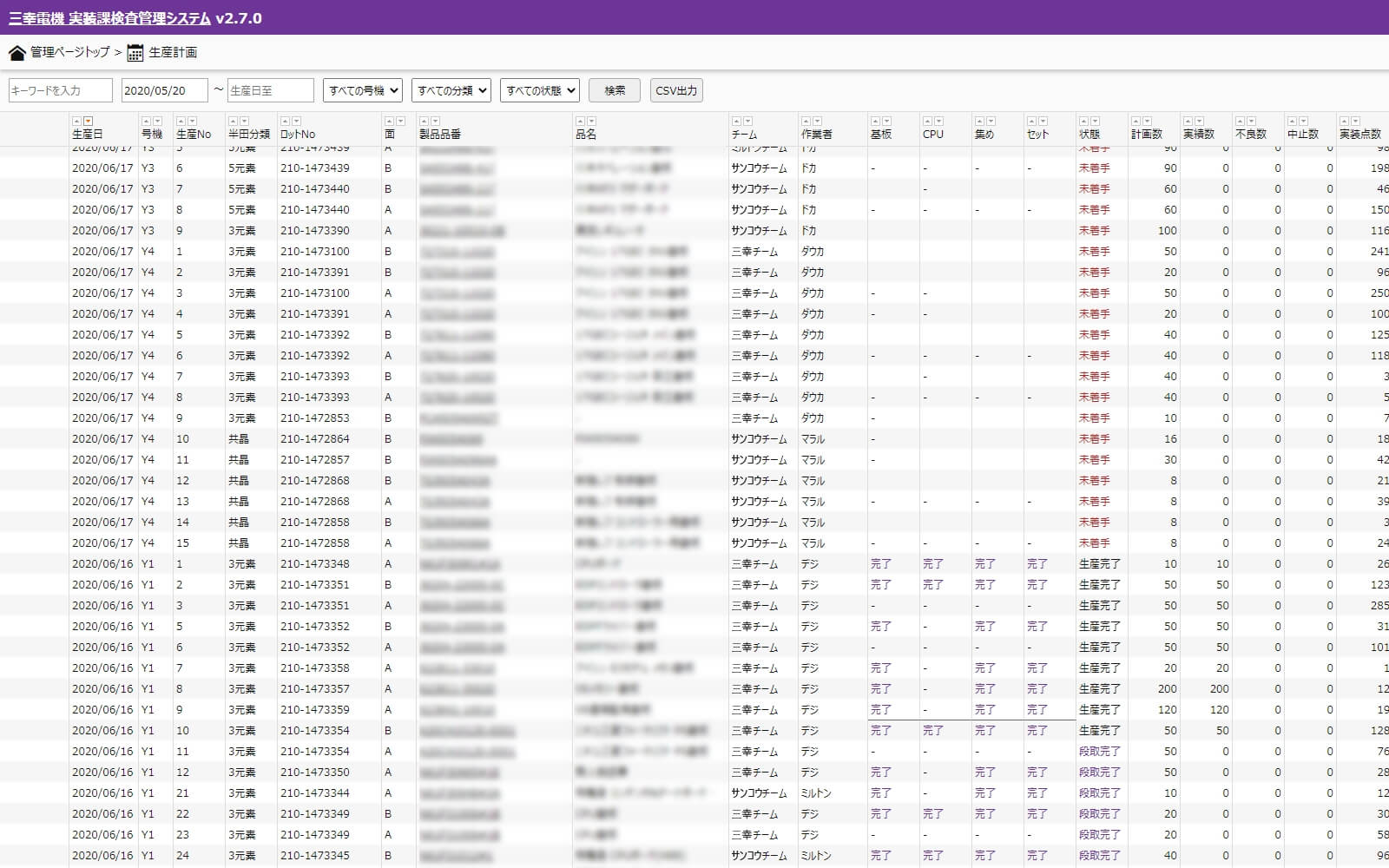Image resolution: width=1389 pixels, height=868 pixels.
Task: Click the 生産計画 breadcrumb text
Action: pyautogui.click(x=173, y=52)
